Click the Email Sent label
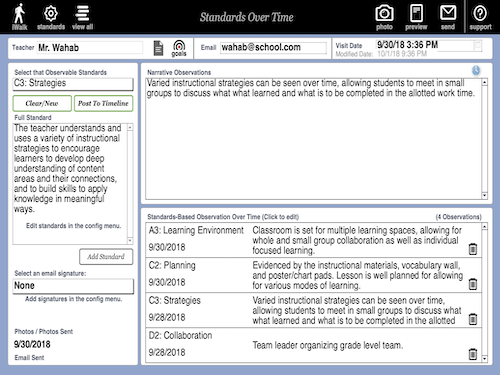The height and width of the screenshot is (375, 500). [29, 358]
